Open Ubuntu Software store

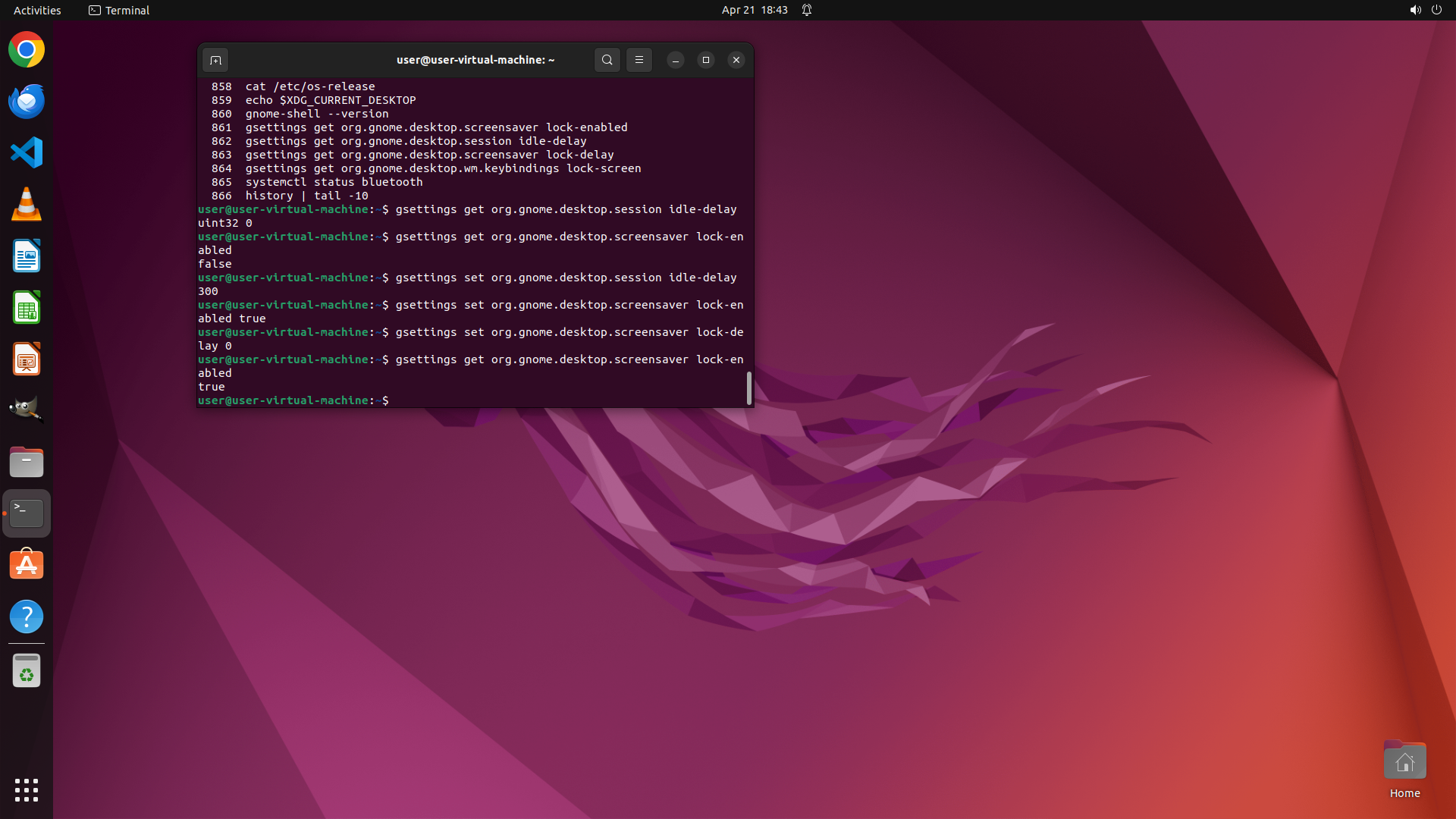tap(27, 565)
